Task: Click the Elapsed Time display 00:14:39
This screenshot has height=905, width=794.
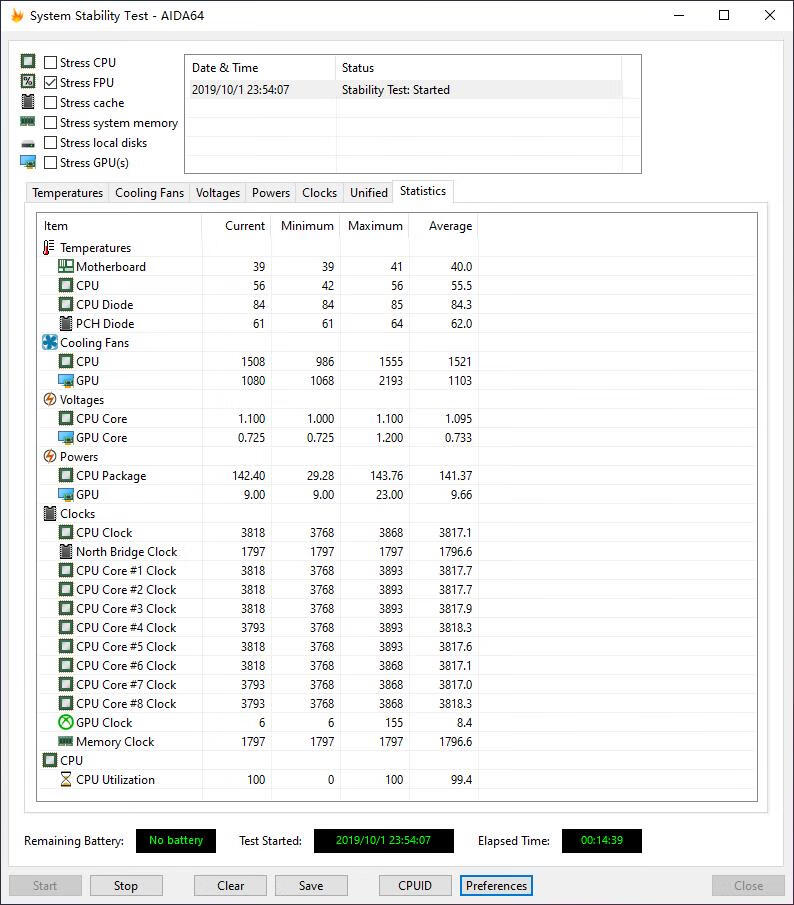Action: point(602,840)
